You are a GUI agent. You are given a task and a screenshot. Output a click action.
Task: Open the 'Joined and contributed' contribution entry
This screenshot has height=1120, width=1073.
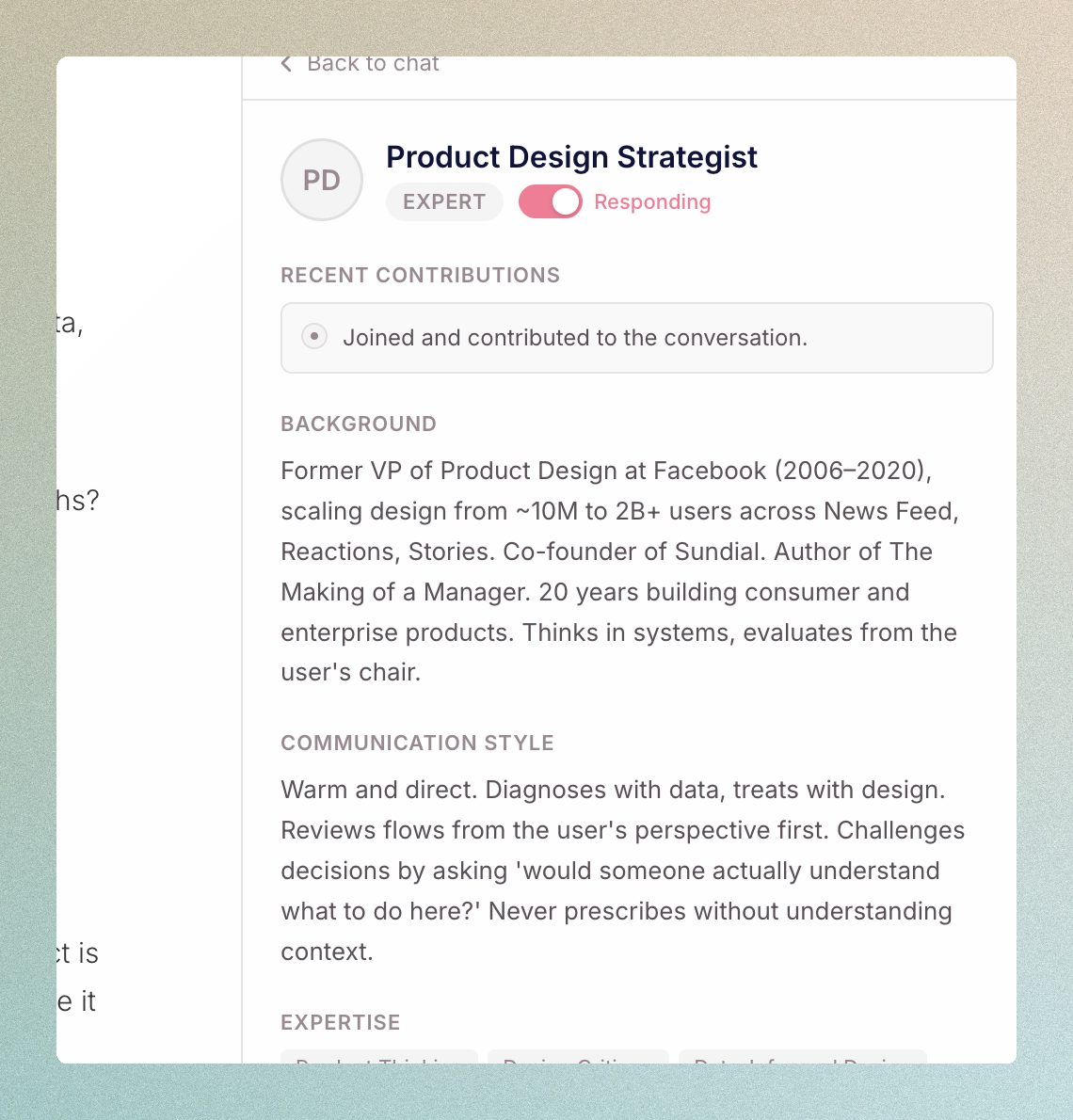point(575,338)
